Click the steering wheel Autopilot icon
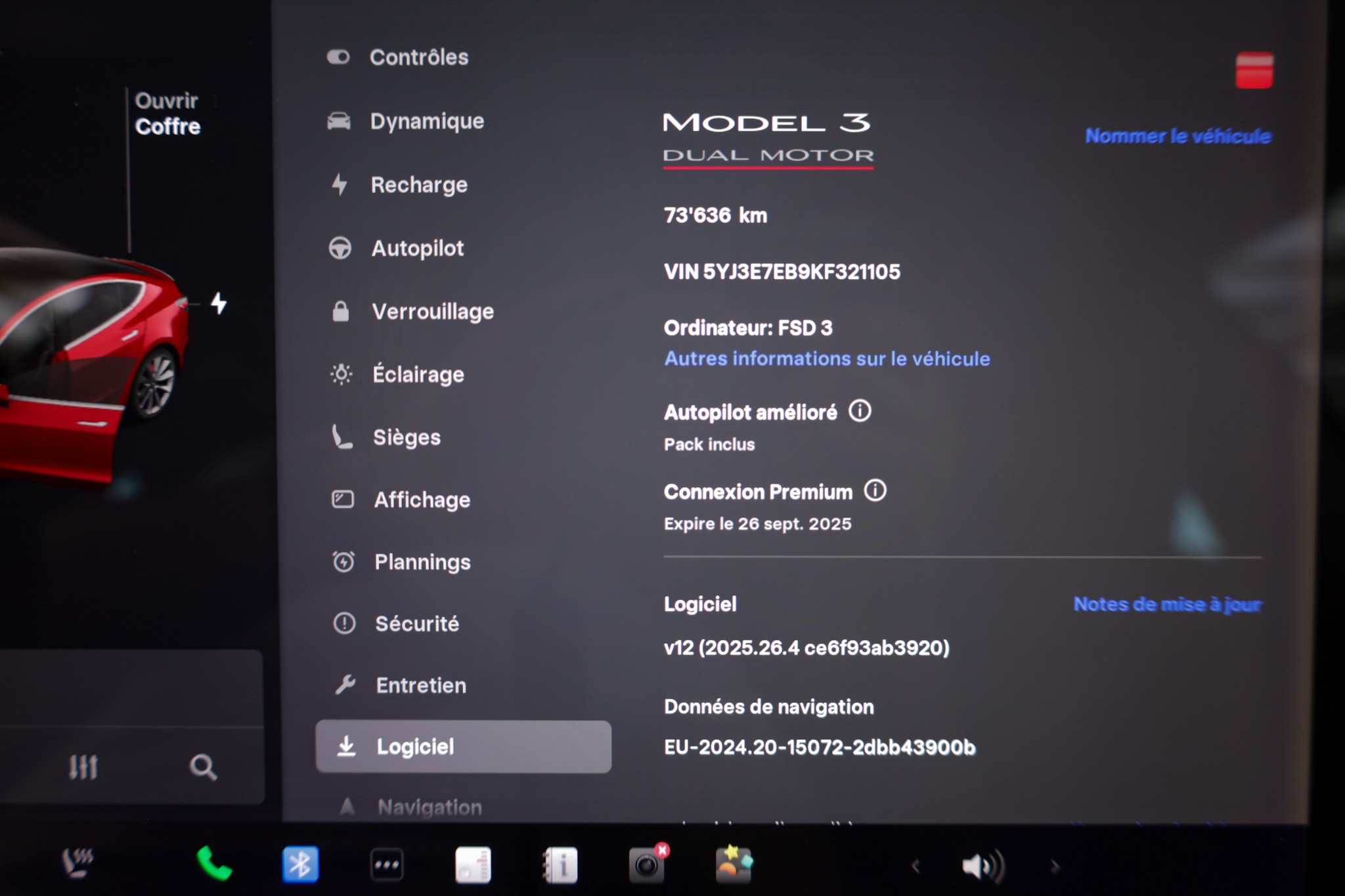Viewport: 1345px width, 896px height. click(x=340, y=248)
